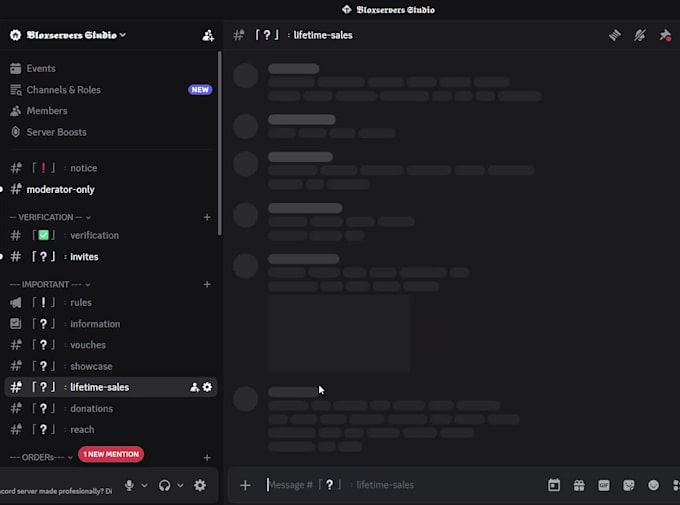Click the invite people icon beside the server name
The height and width of the screenshot is (505, 680).
(208, 35)
